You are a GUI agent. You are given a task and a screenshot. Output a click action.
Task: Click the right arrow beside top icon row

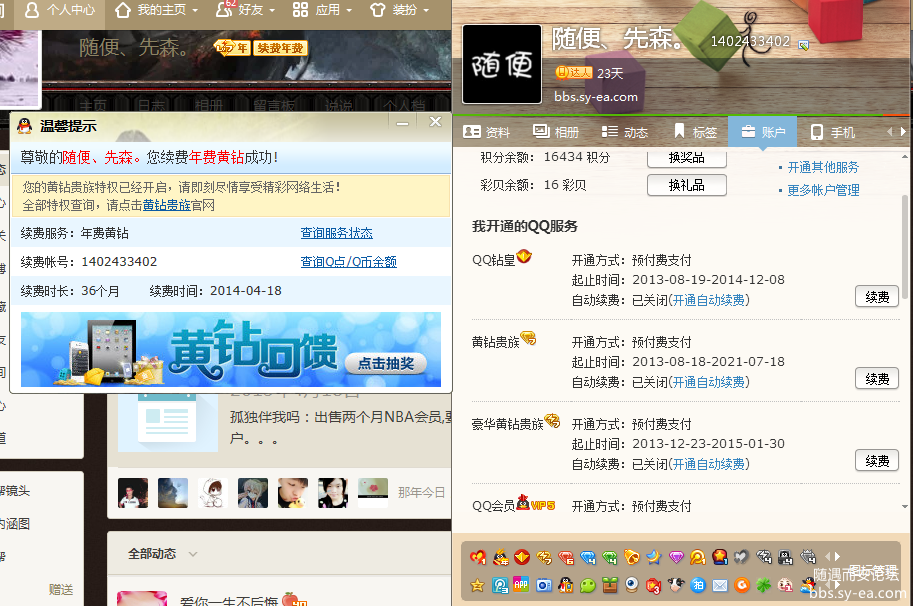(838, 557)
